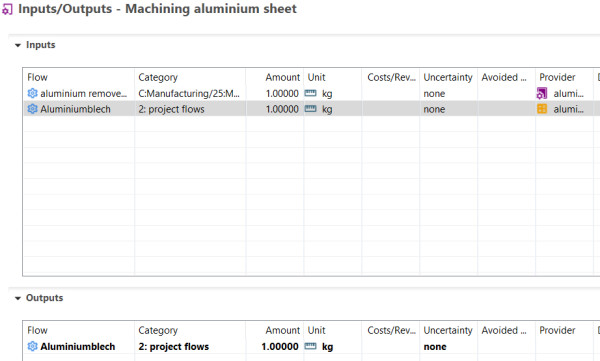Click flow icon of Aluminiumblech input row
This screenshot has height=361, width=600.
point(33,109)
